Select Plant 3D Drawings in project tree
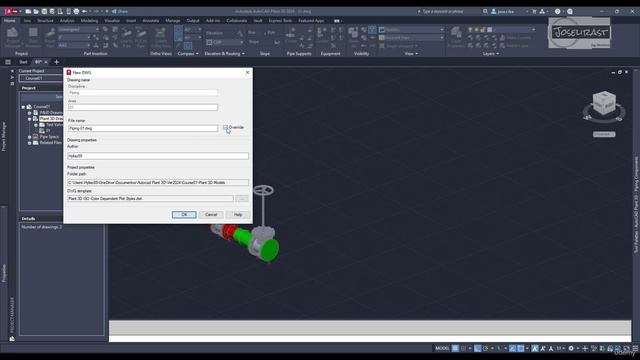The height and width of the screenshot is (360, 640). click(x=51, y=119)
